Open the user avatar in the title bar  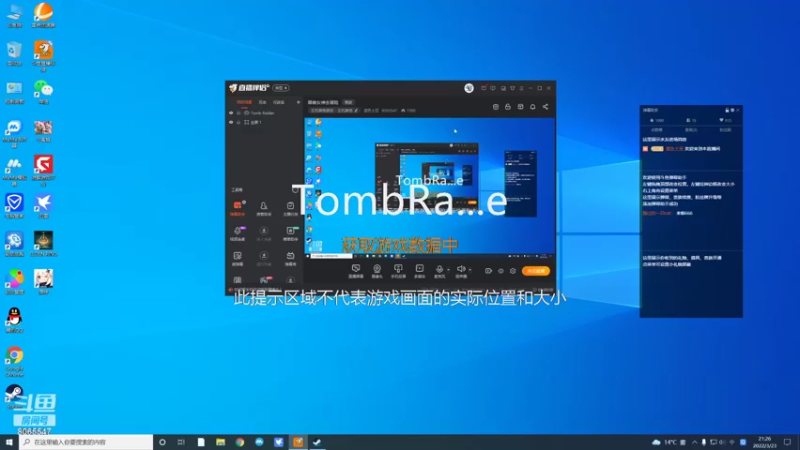[469, 88]
